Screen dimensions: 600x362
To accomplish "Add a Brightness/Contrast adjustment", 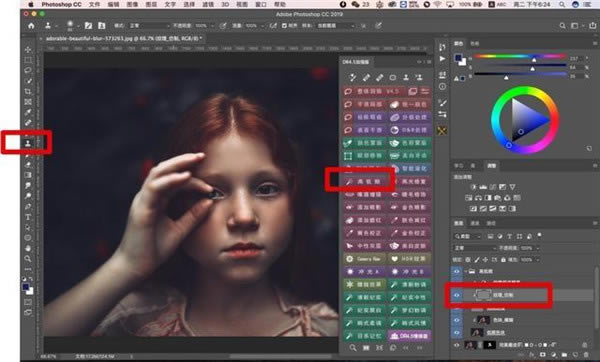I will (473, 187).
